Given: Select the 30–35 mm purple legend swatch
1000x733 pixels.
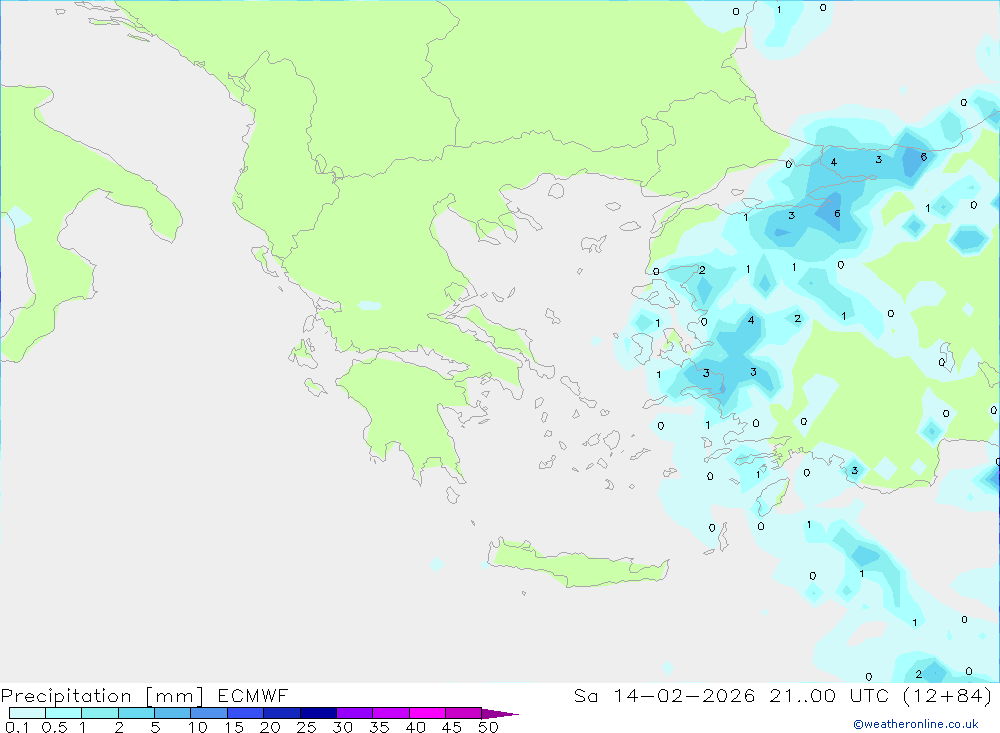Looking at the screenshot, I should click(354, 713).
